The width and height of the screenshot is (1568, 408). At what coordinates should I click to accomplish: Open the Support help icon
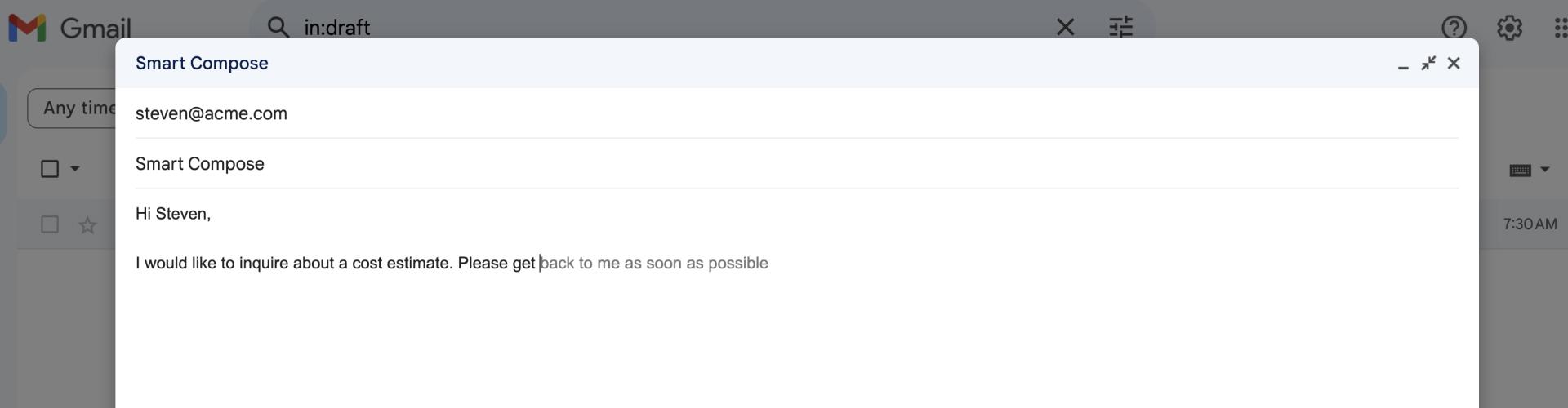1454,28
